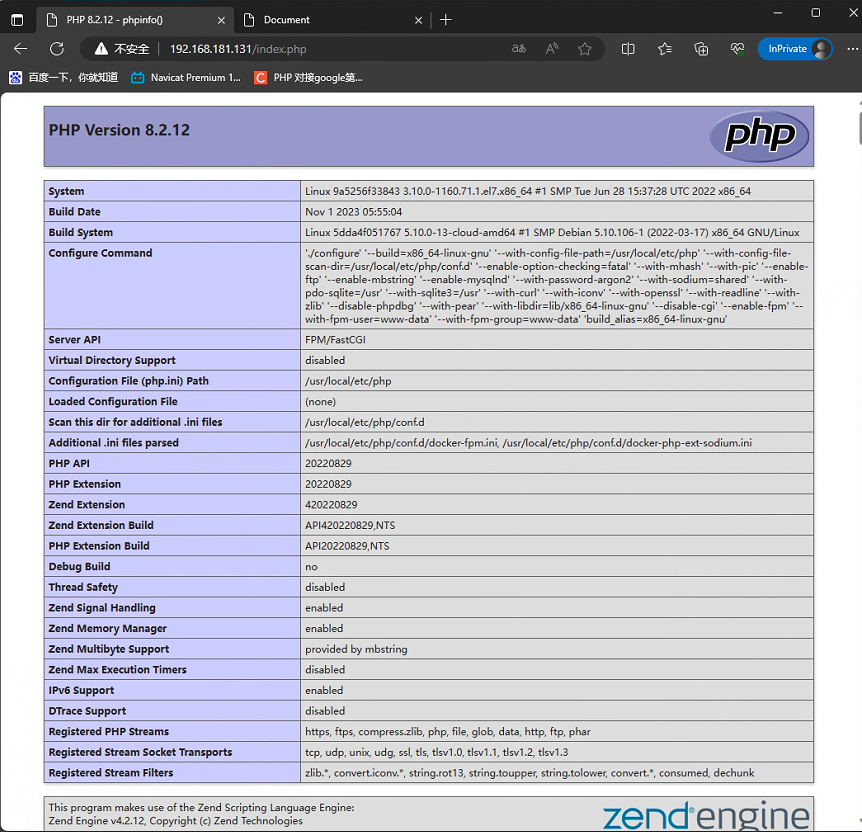
Task: Open the PHP google bookmark
Action: [308, 78]
